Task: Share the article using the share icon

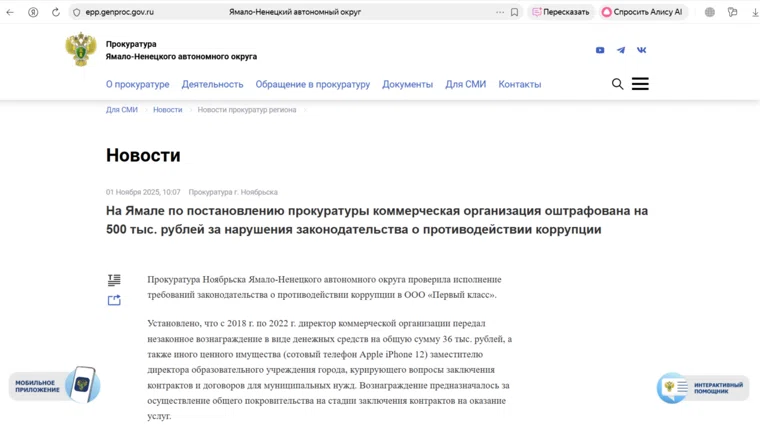Action: (x=114, y=300)
